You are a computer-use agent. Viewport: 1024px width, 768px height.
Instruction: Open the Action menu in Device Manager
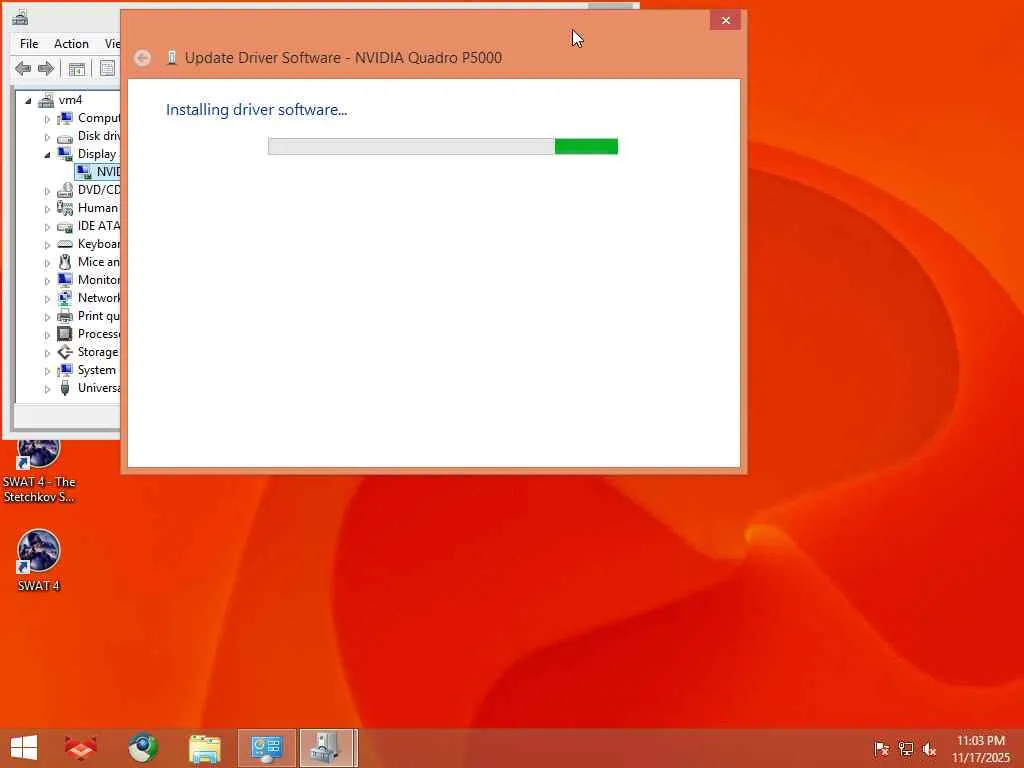[71, 44]
